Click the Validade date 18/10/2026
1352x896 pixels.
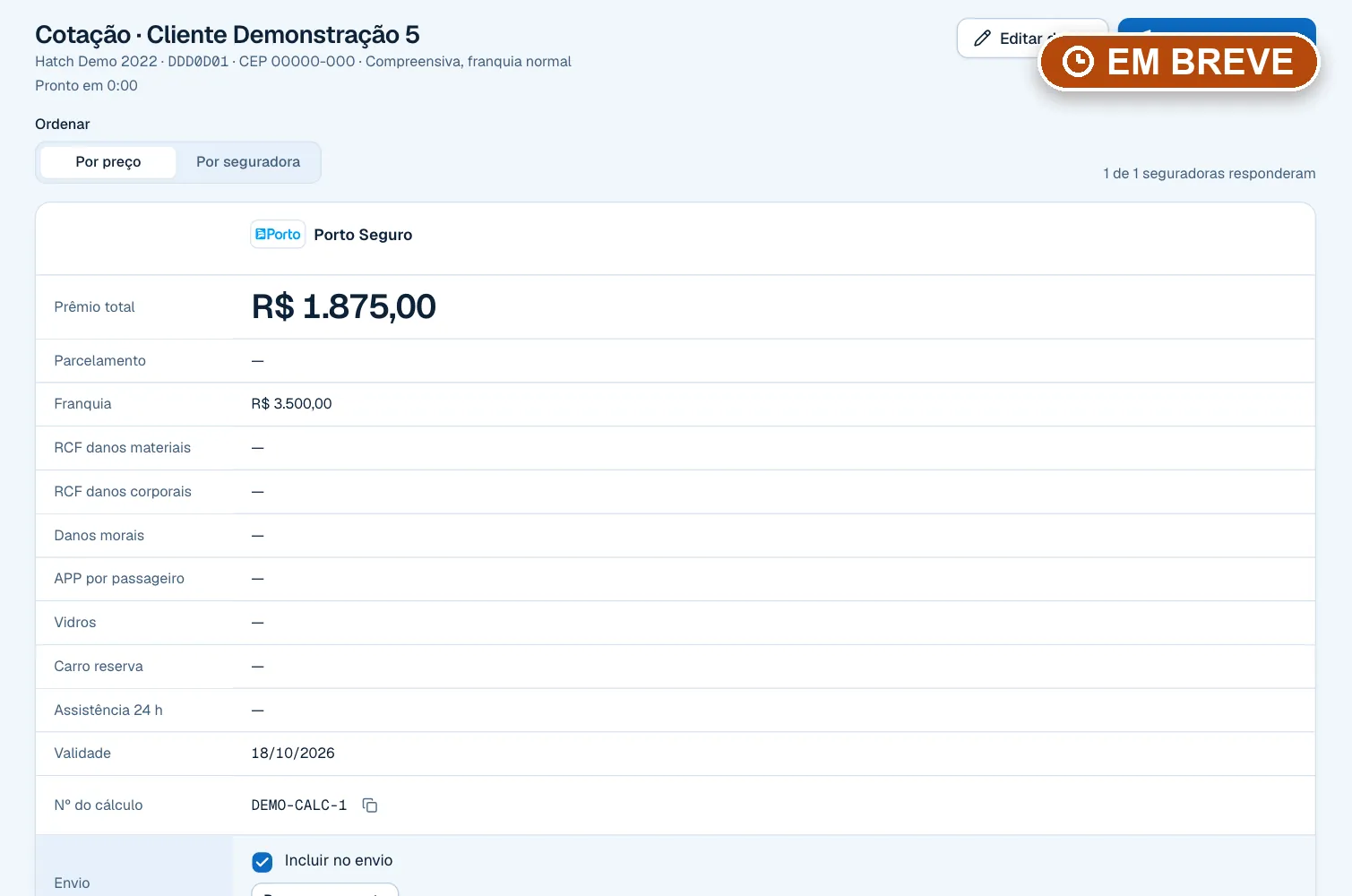293,754
